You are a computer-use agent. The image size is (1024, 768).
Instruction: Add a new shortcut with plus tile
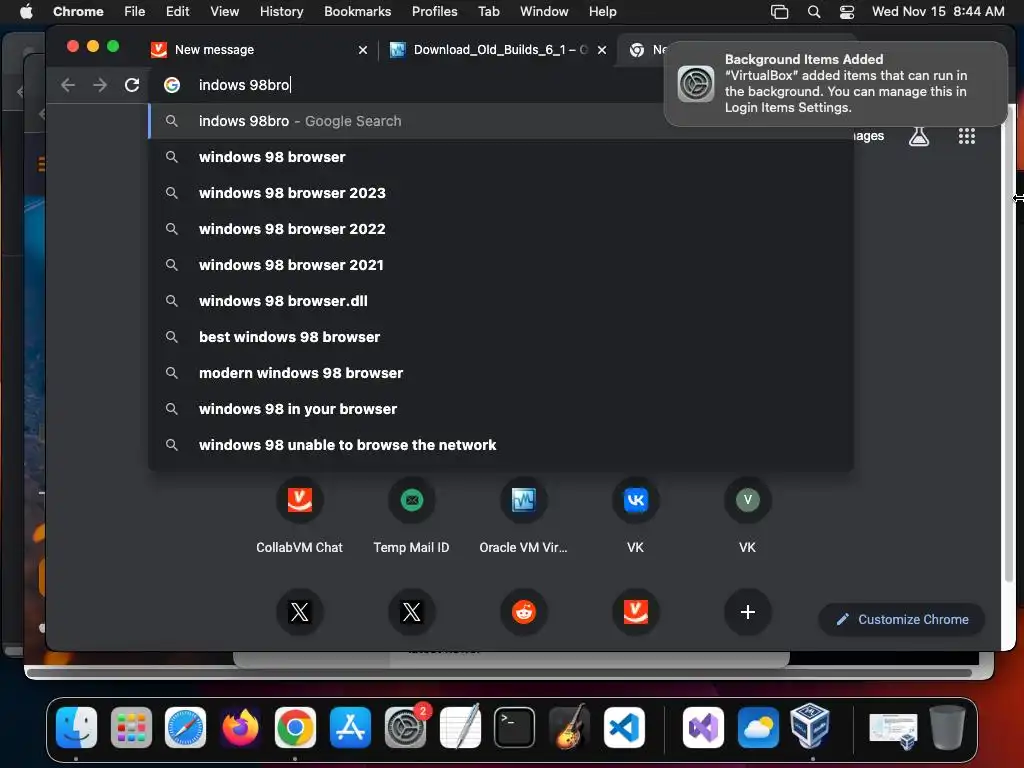tap(748, 612)
